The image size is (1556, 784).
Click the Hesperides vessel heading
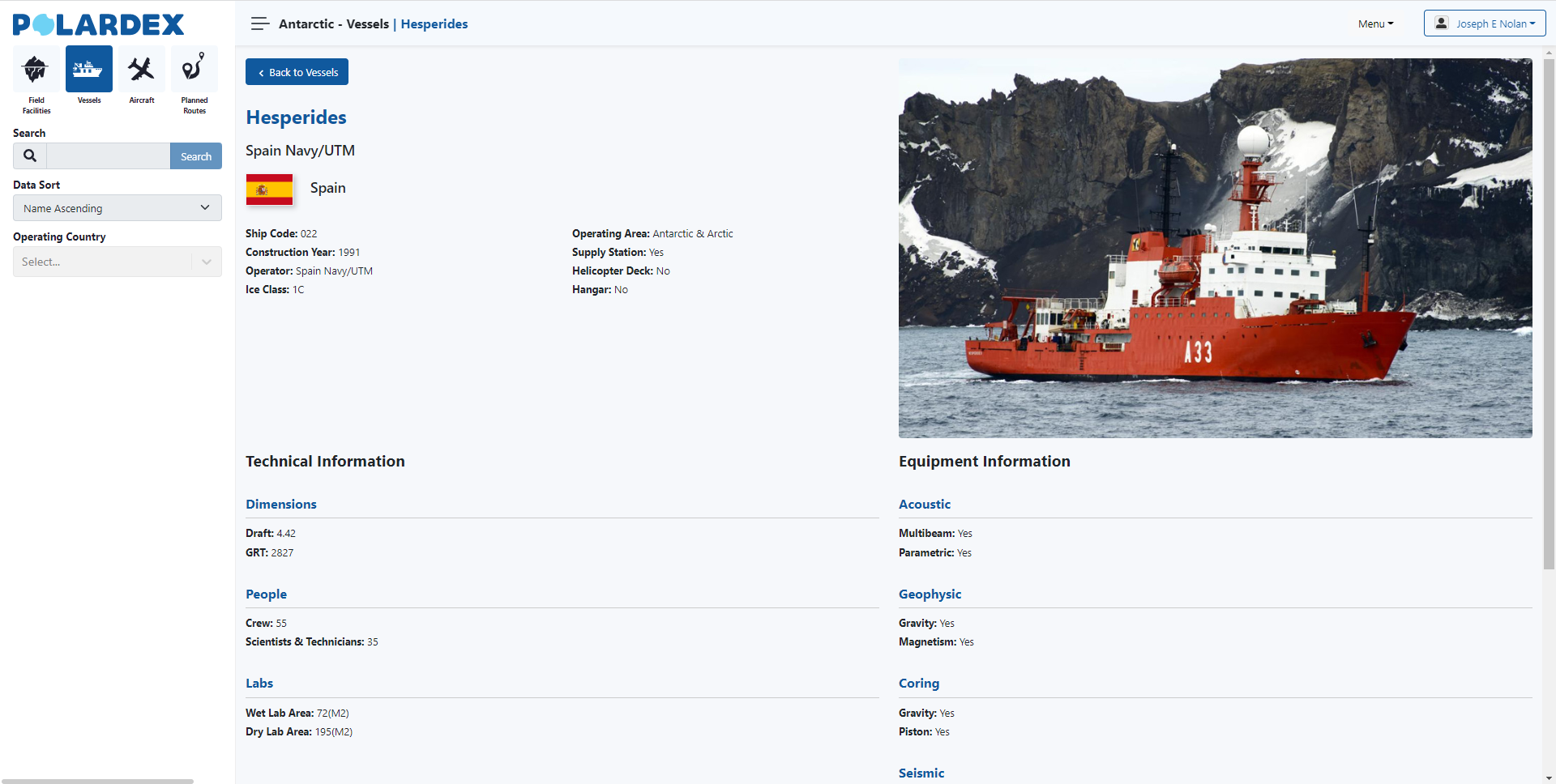click(296, 117)
